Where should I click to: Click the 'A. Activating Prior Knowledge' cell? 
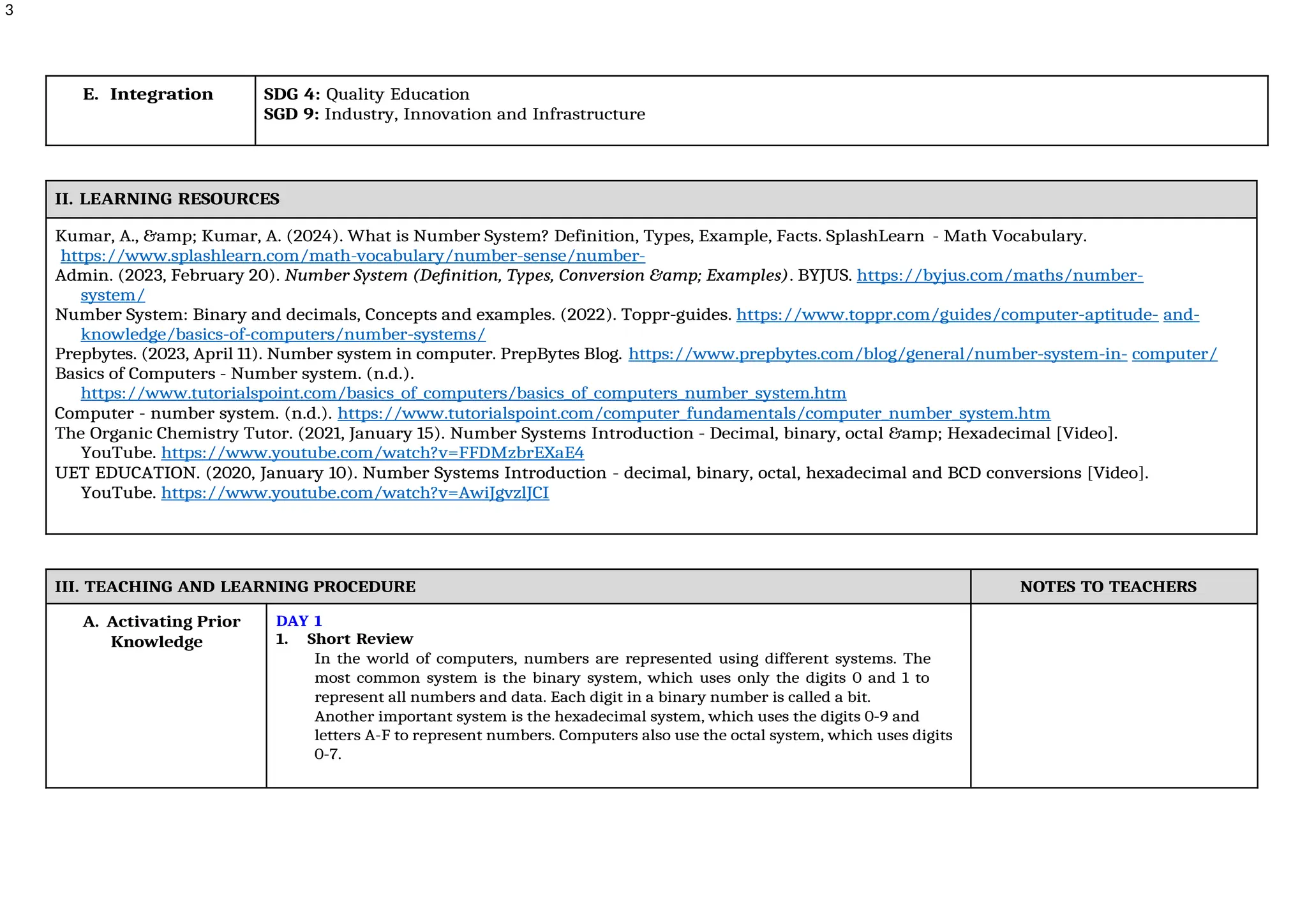click(x=161, y=631)
